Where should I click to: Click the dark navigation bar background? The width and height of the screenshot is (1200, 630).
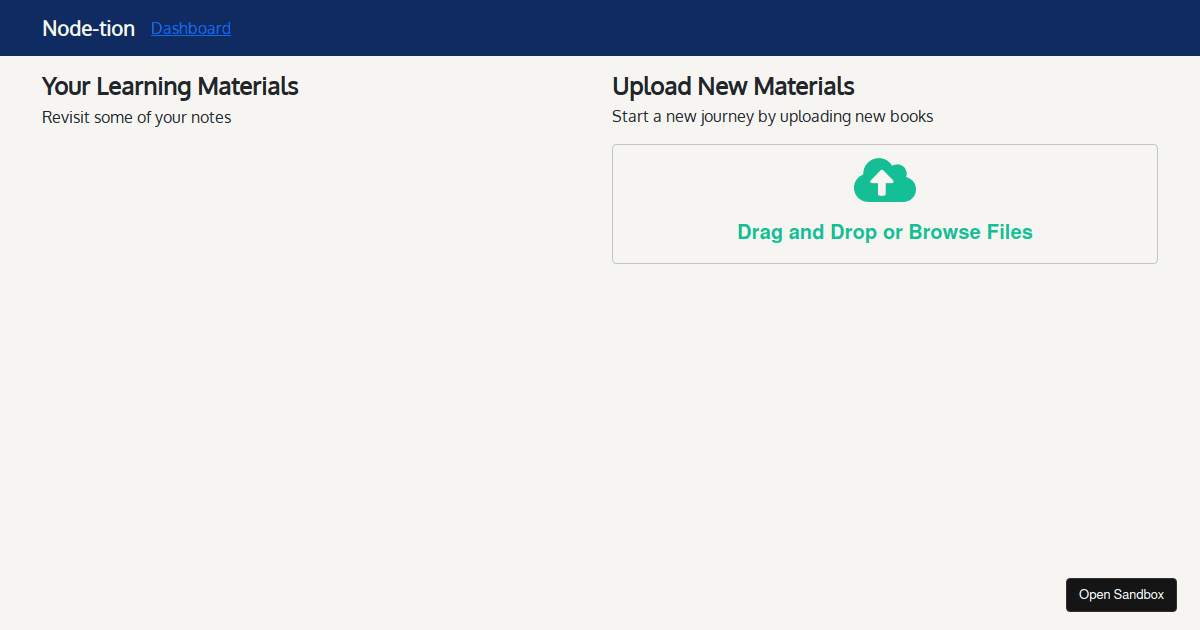coord(600,28)
